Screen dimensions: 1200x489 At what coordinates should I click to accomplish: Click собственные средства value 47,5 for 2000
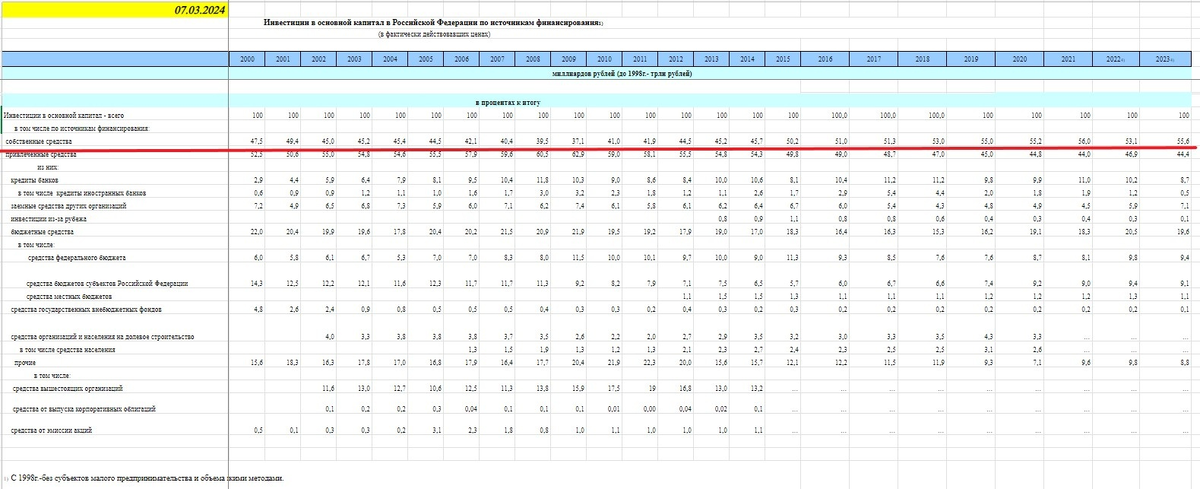coord(256,142)
